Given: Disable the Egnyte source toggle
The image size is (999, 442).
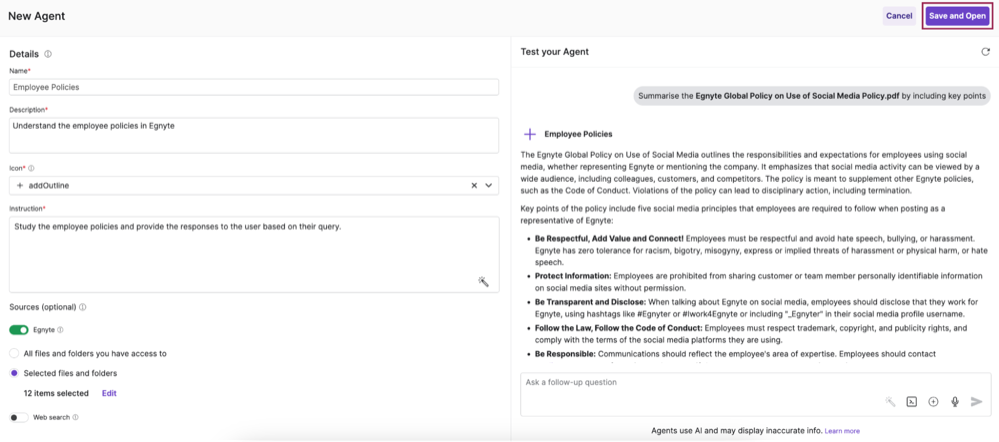Looking at the screenshot, I should click(19, 330).
